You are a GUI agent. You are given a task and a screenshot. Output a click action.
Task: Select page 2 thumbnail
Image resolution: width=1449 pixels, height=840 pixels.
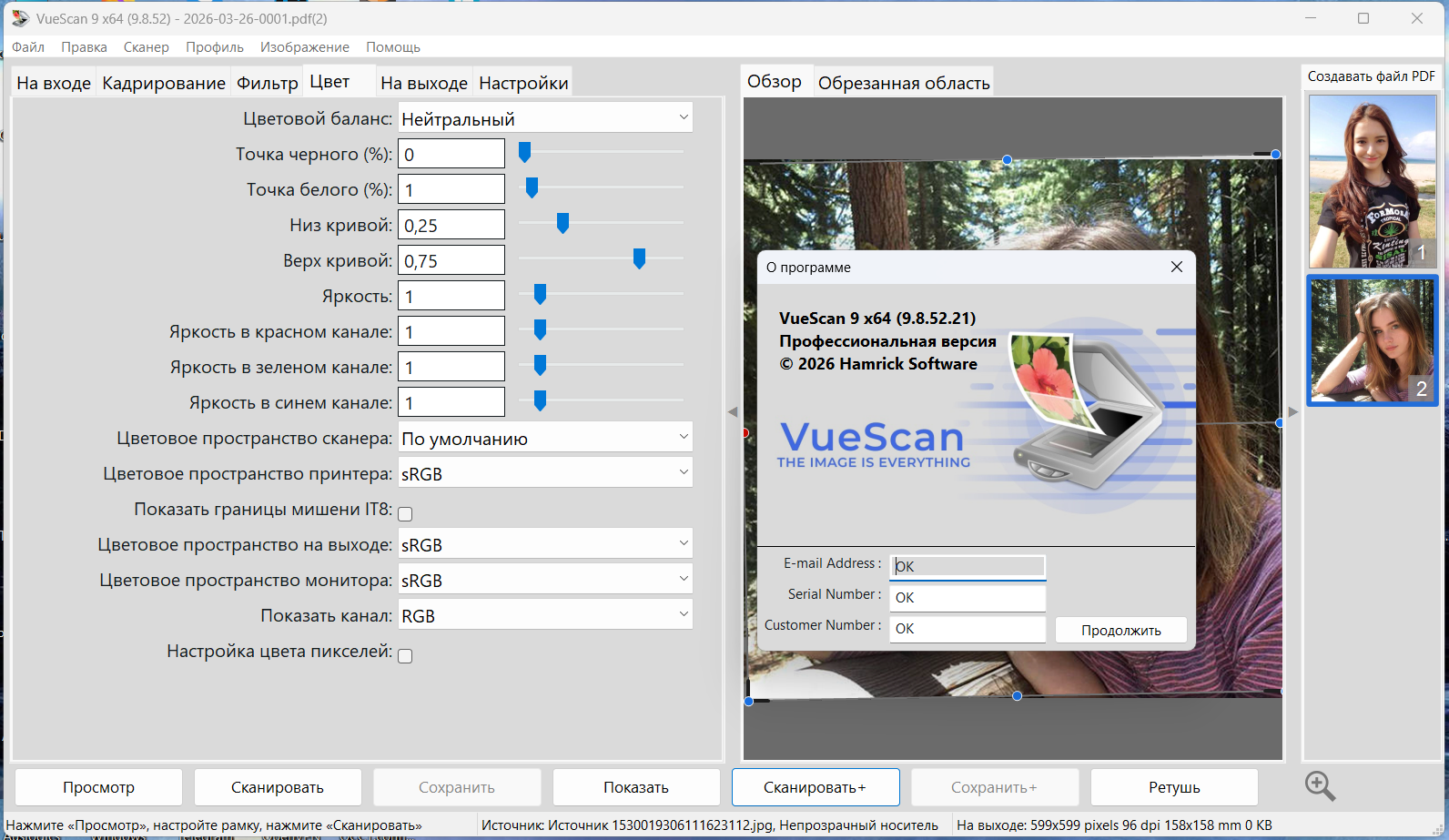click(x=1372, y=340)
